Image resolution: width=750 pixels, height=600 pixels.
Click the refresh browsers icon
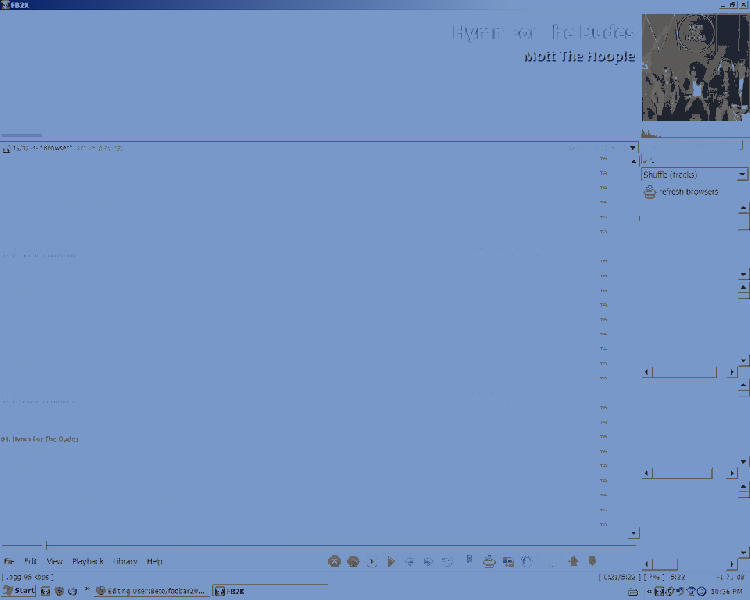[649, 192]
